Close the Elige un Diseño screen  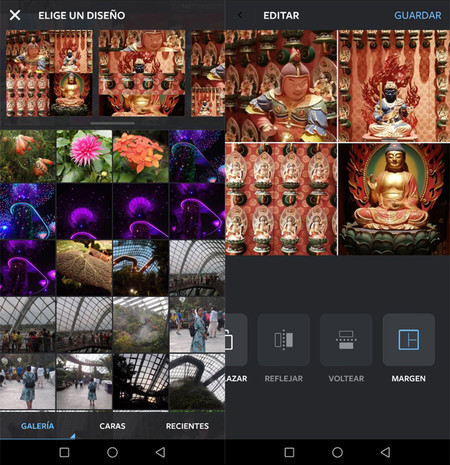tap(15, 15)
